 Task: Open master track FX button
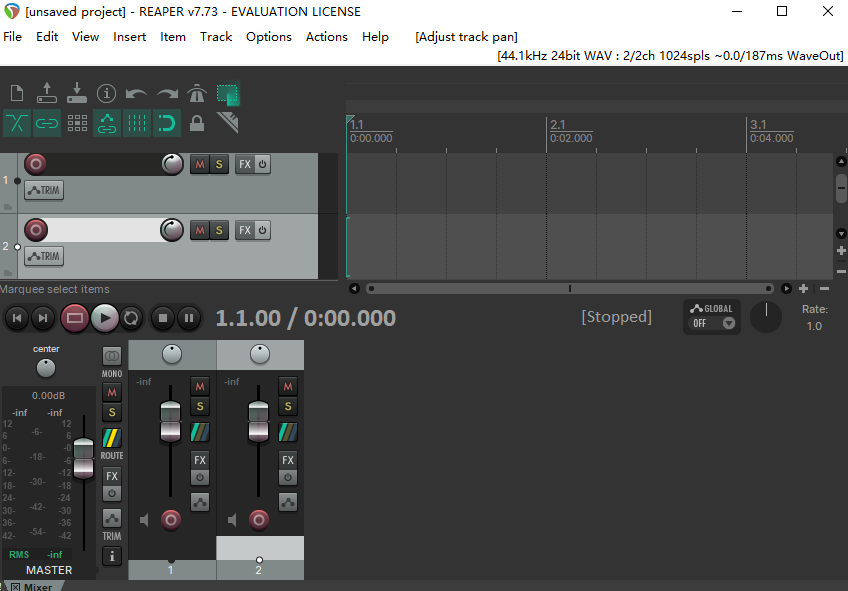click(112, 476)
